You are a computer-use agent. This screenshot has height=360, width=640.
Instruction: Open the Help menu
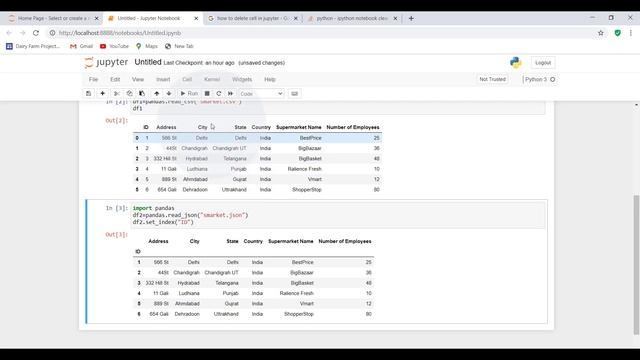point(270,79)
